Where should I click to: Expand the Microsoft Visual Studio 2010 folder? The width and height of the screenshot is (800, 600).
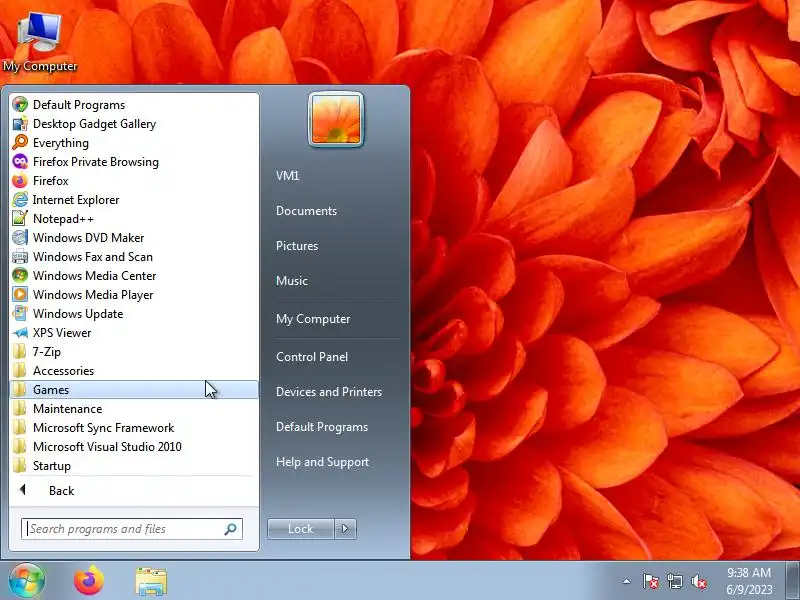point(134,447)
